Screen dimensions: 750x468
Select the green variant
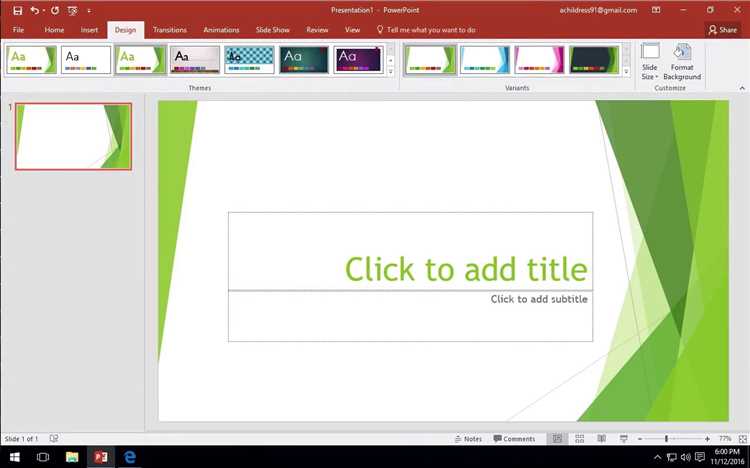pos(430,60)
